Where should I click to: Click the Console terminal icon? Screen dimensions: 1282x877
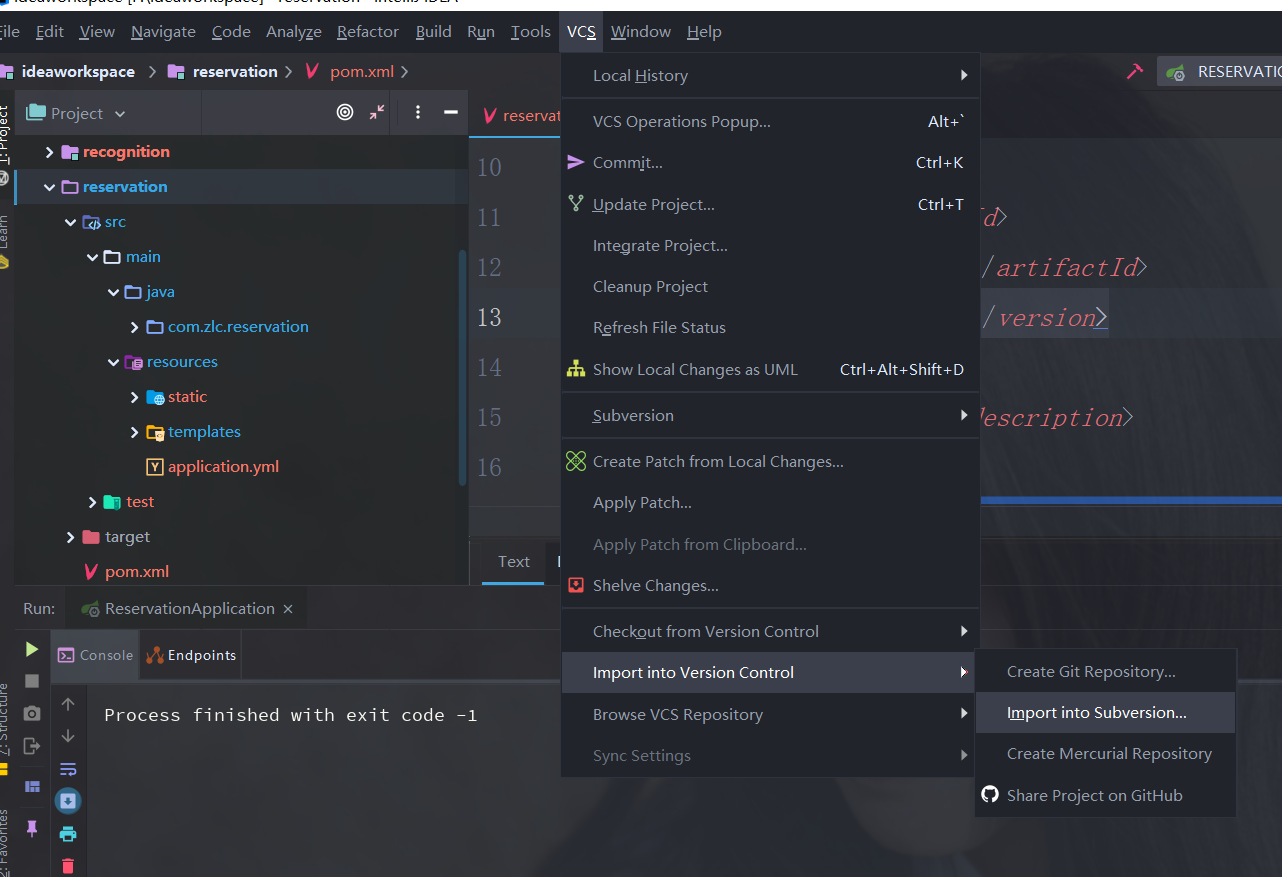click(x=66, y=655)
